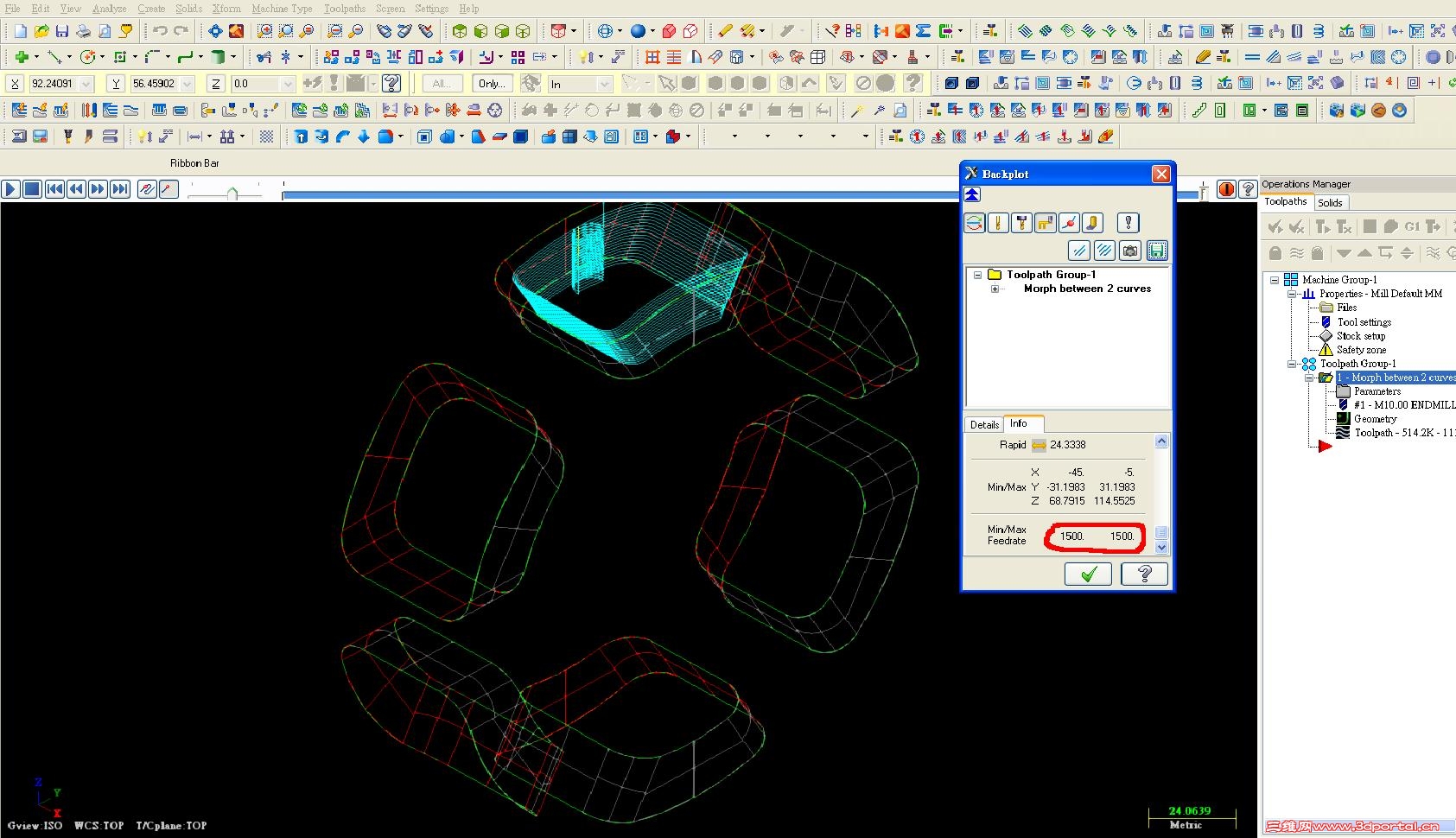This screenshot has width=1456, height=838.
Task: Click the red insert arrow in the operations tree
Action: pos(1325,446)
